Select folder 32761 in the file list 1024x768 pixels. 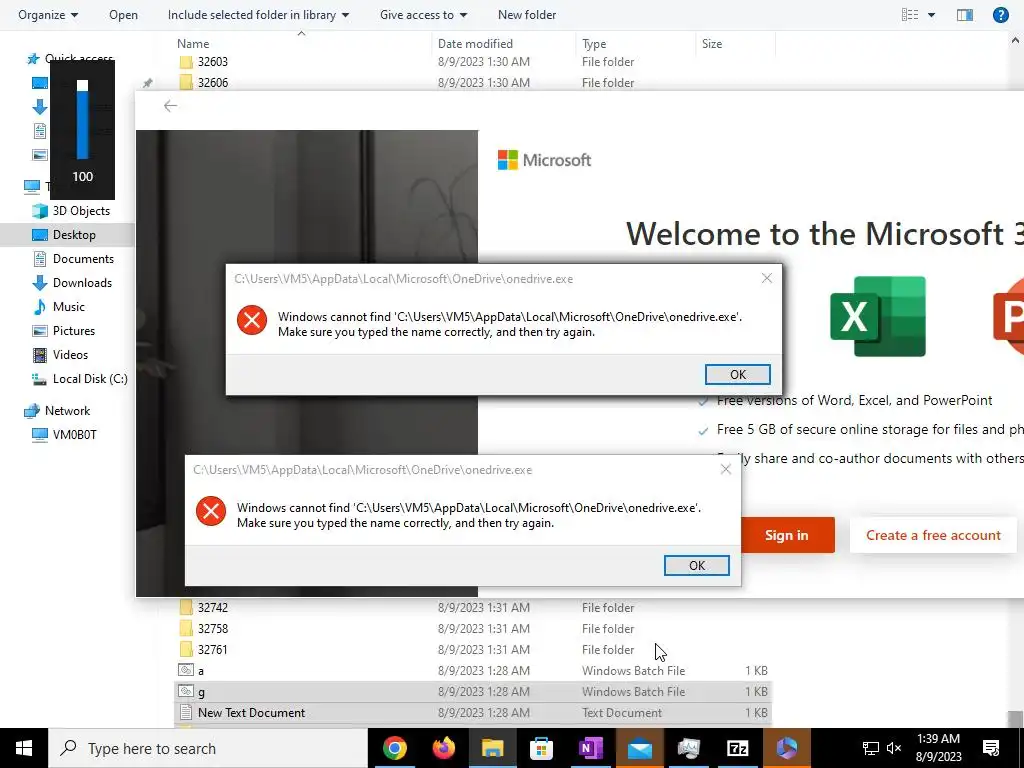pyautogui.click(x=213, y=649)
